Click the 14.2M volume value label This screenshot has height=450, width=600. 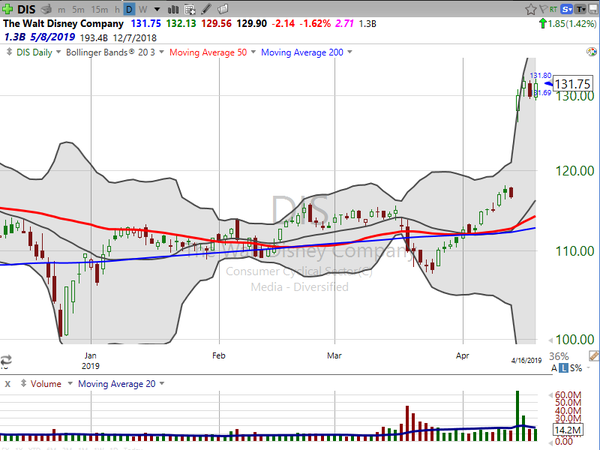coord(568,430)
